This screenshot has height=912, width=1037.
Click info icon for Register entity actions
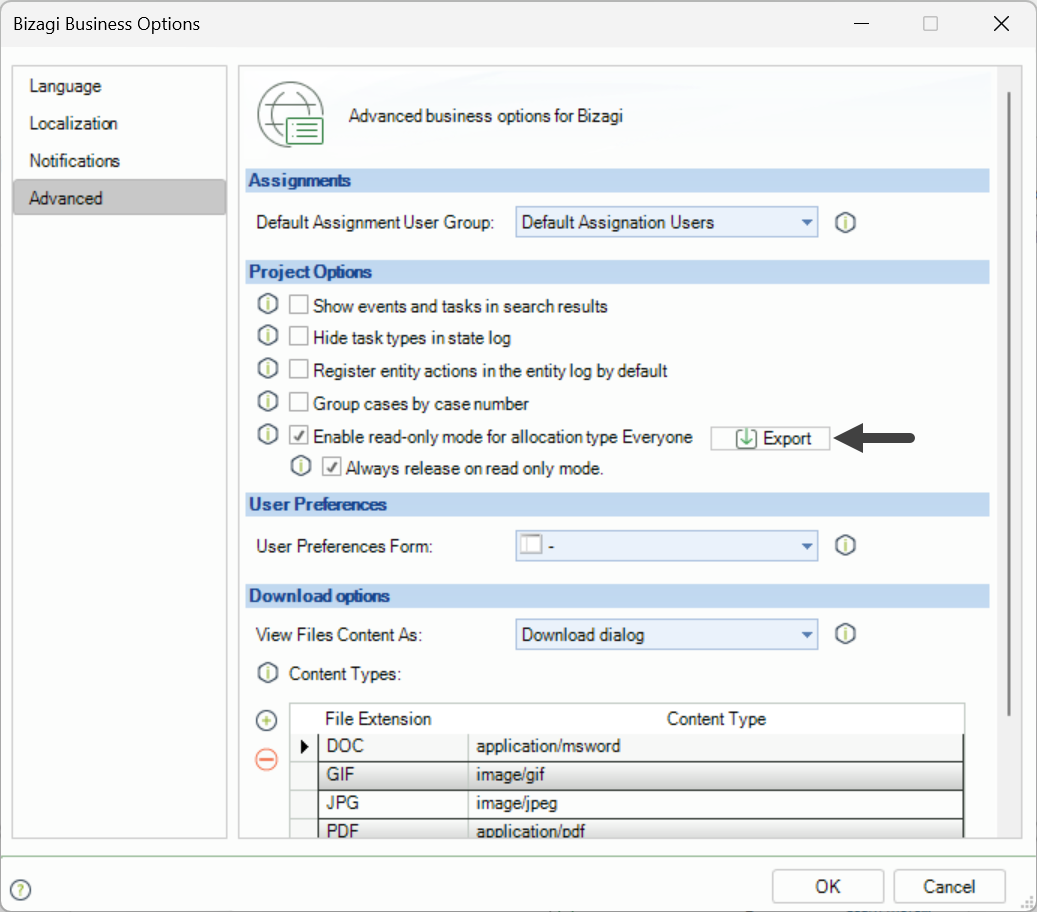pos(267,368)
